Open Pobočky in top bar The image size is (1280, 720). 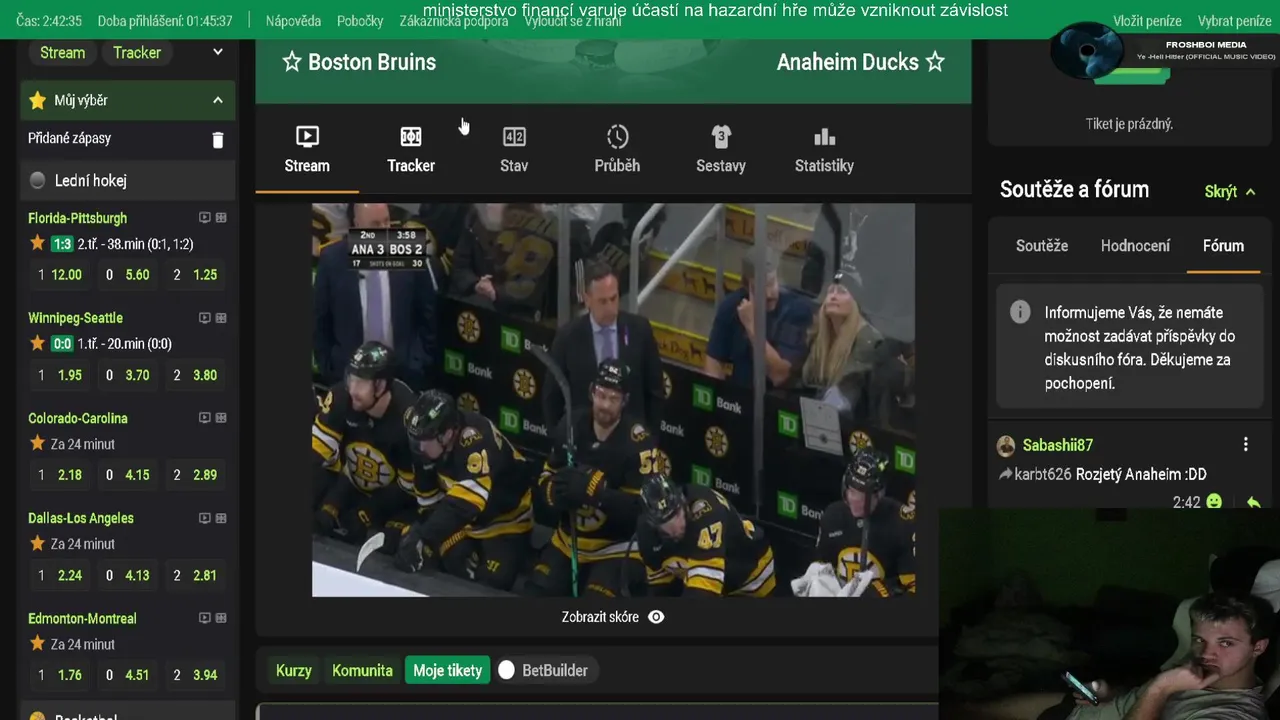pyautogui.click(x=360, y=21)
